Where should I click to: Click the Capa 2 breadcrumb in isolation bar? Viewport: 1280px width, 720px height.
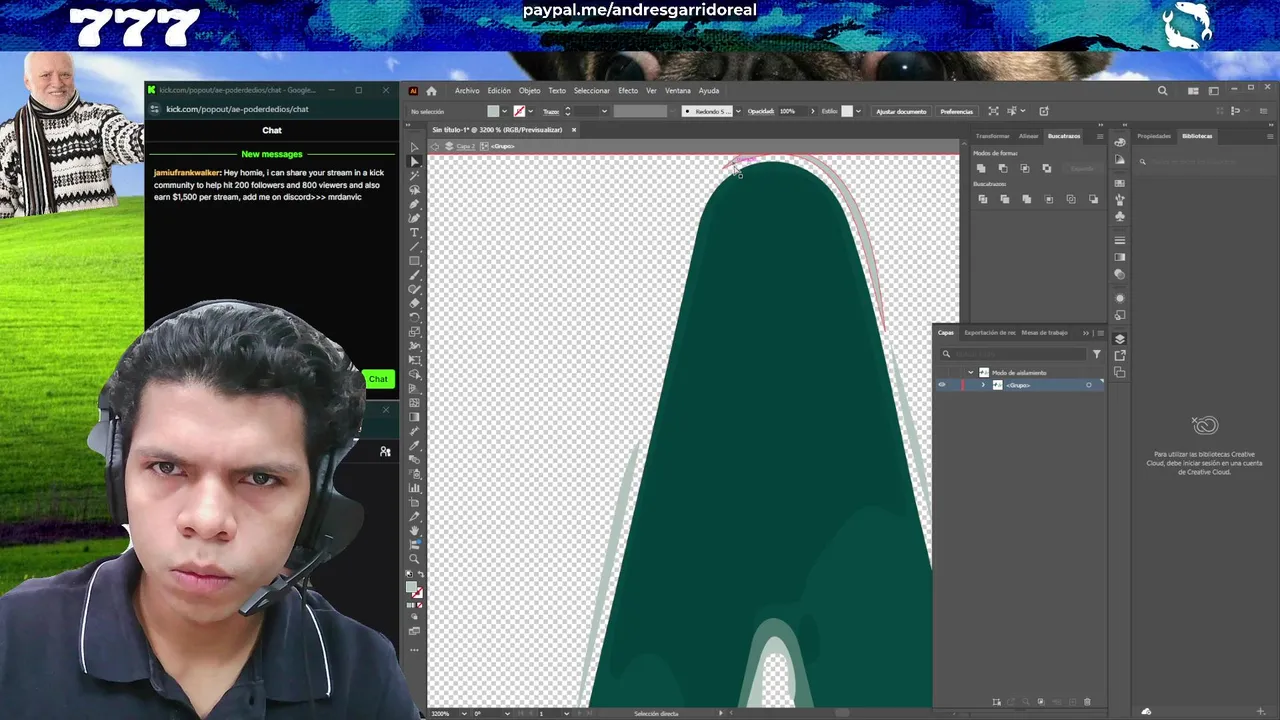(x=465, y=147)
